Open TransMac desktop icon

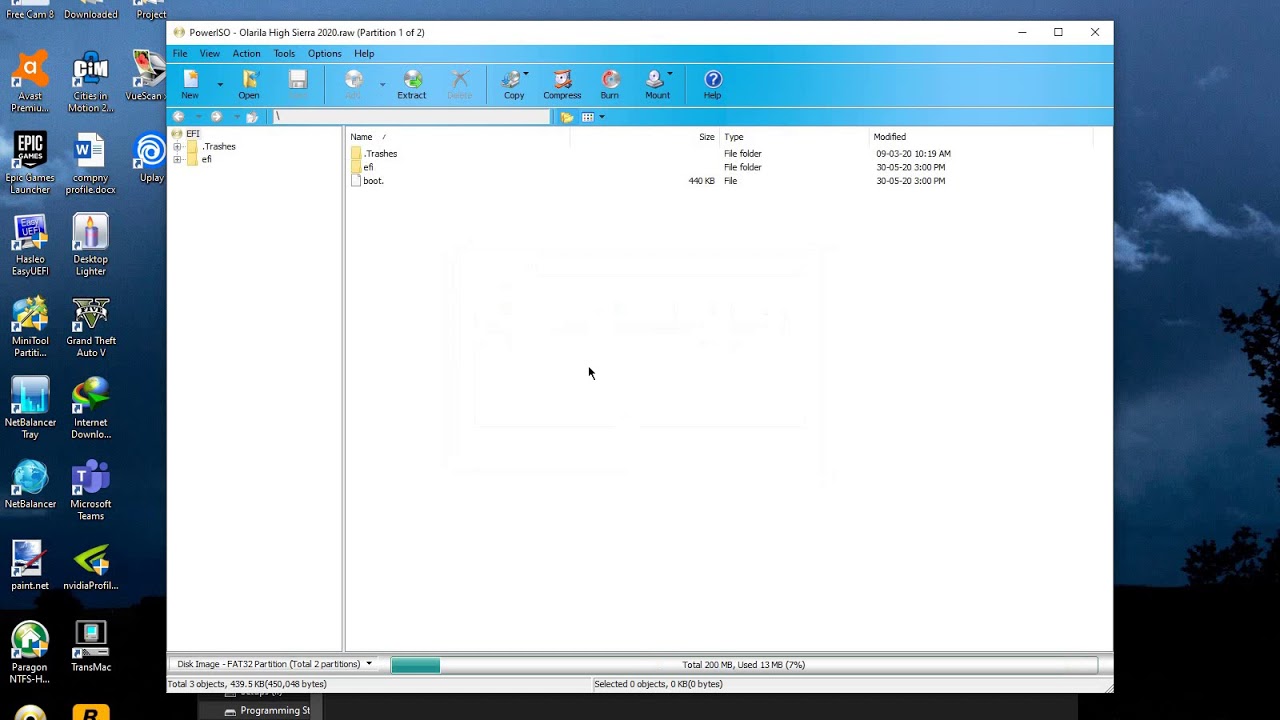91,648
